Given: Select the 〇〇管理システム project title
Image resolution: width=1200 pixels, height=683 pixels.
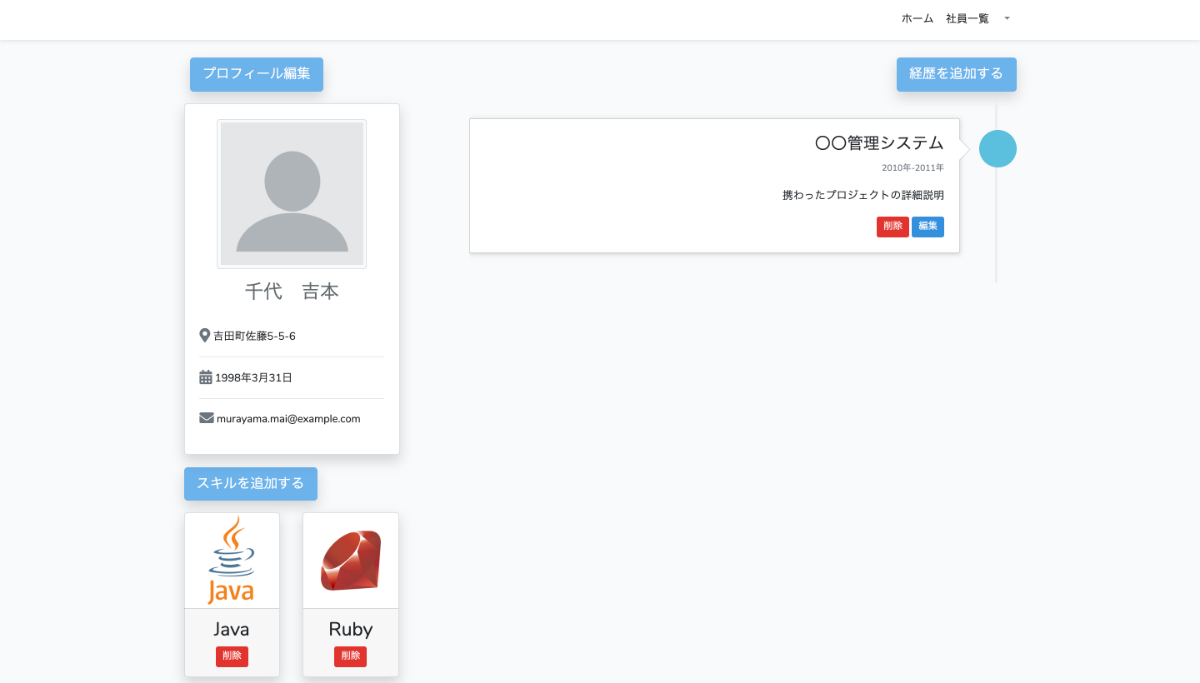Looking at the screenshot, I should 879,143.
